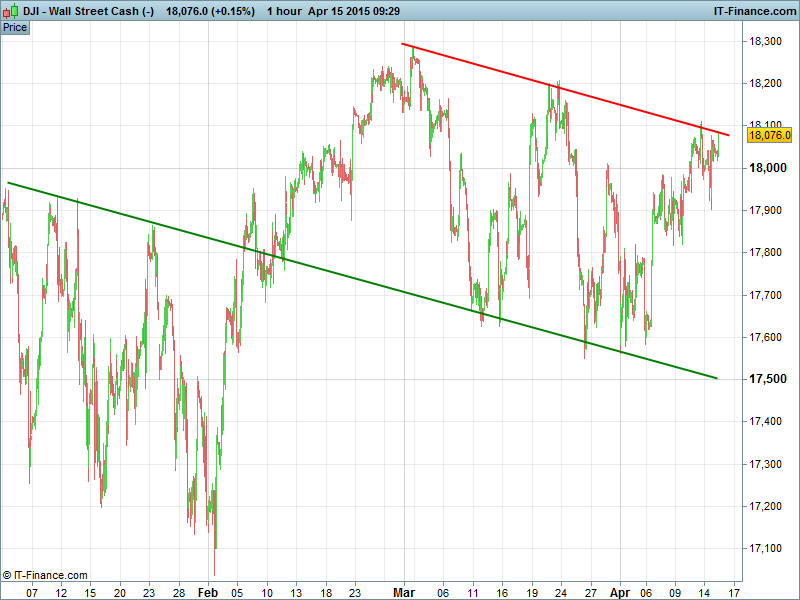Viewport: 800px width, 600px height.
Task: Click the 17,700 price axis label
Action: 765,295
